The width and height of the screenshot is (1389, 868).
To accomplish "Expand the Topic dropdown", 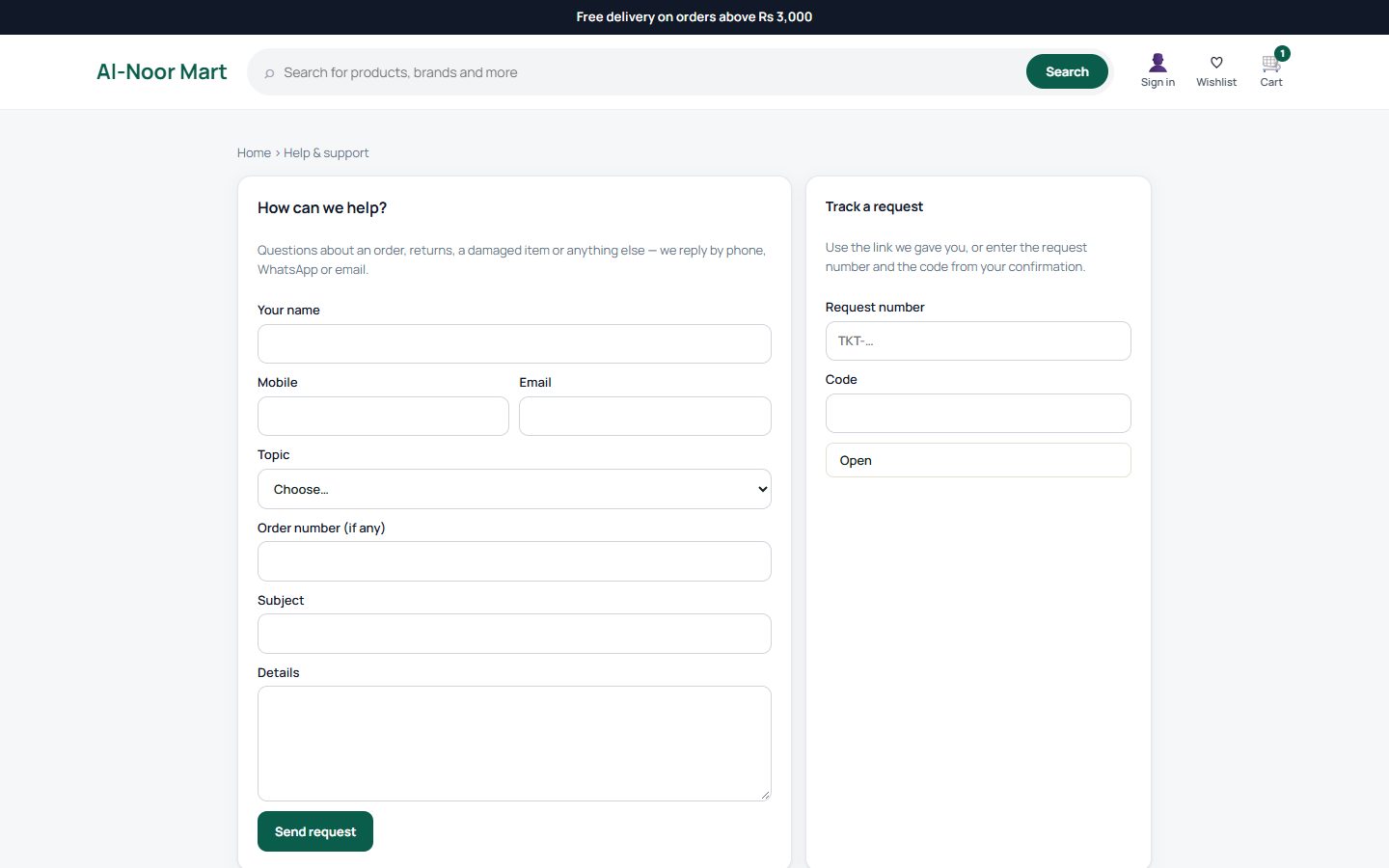I will pyautogui.click(x=514, y=489).
